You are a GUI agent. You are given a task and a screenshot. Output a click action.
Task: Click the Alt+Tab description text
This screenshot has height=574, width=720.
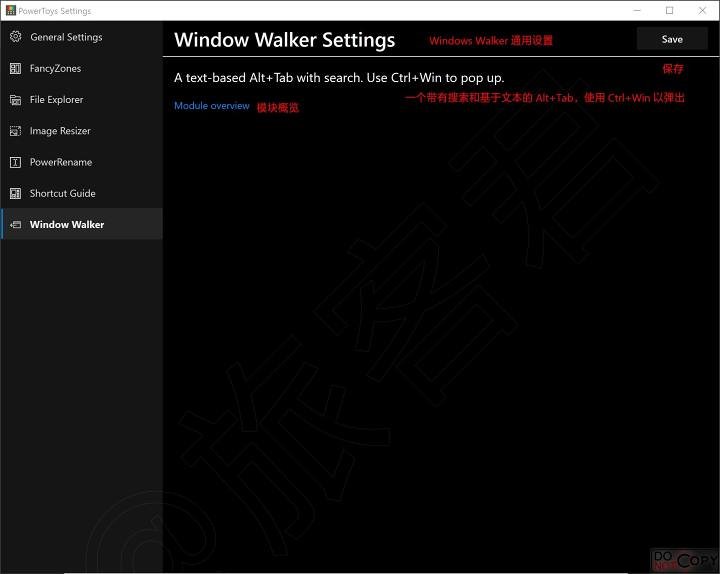(x=339, y=78)
